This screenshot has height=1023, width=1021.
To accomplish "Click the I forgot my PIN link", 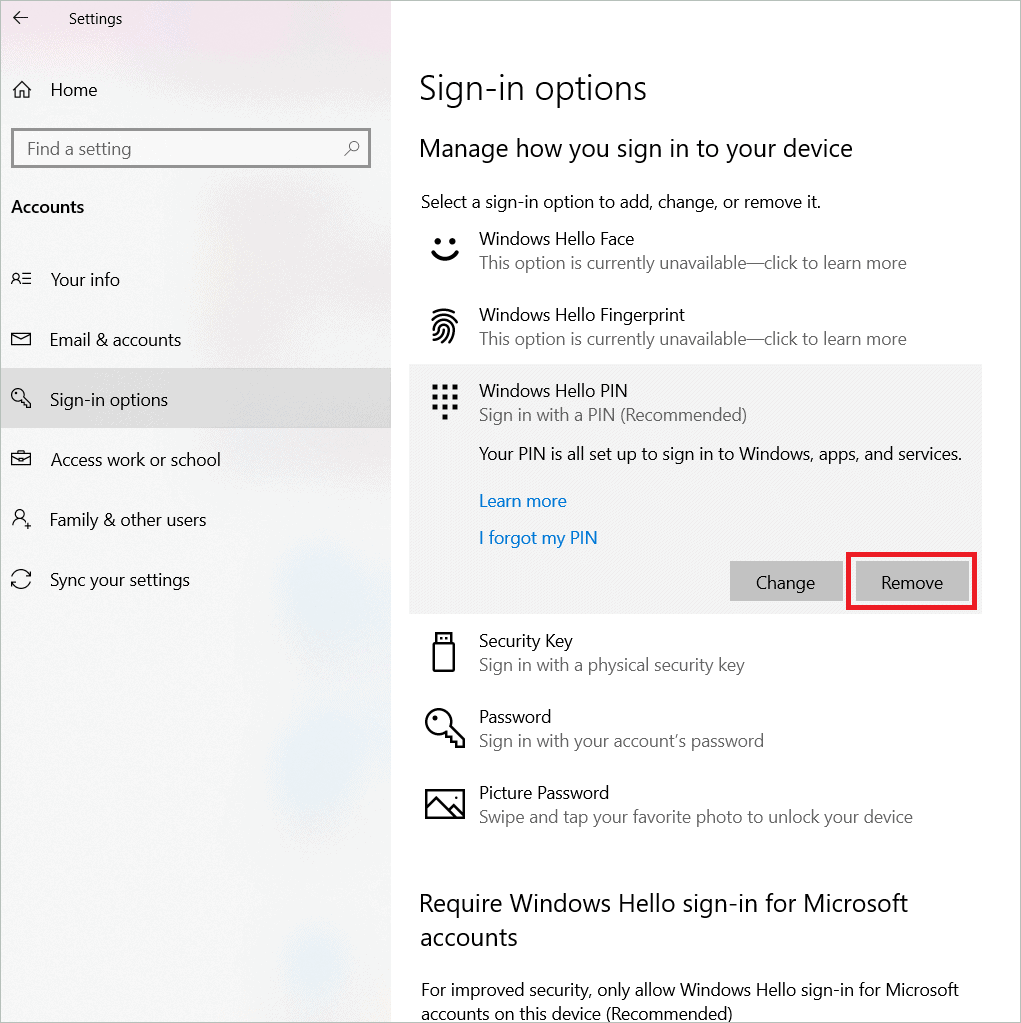I will 538,538.
